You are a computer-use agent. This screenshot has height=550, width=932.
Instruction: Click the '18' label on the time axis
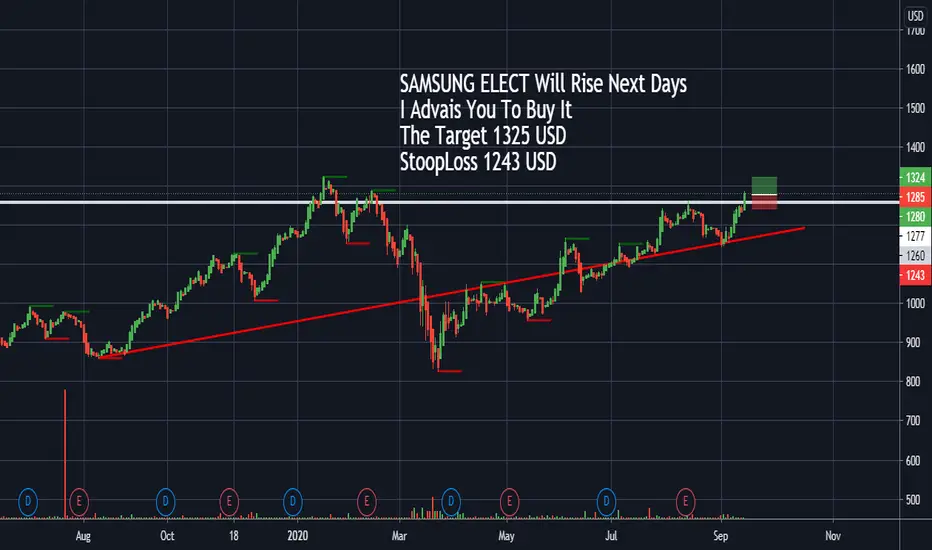(x=234, y=536)
